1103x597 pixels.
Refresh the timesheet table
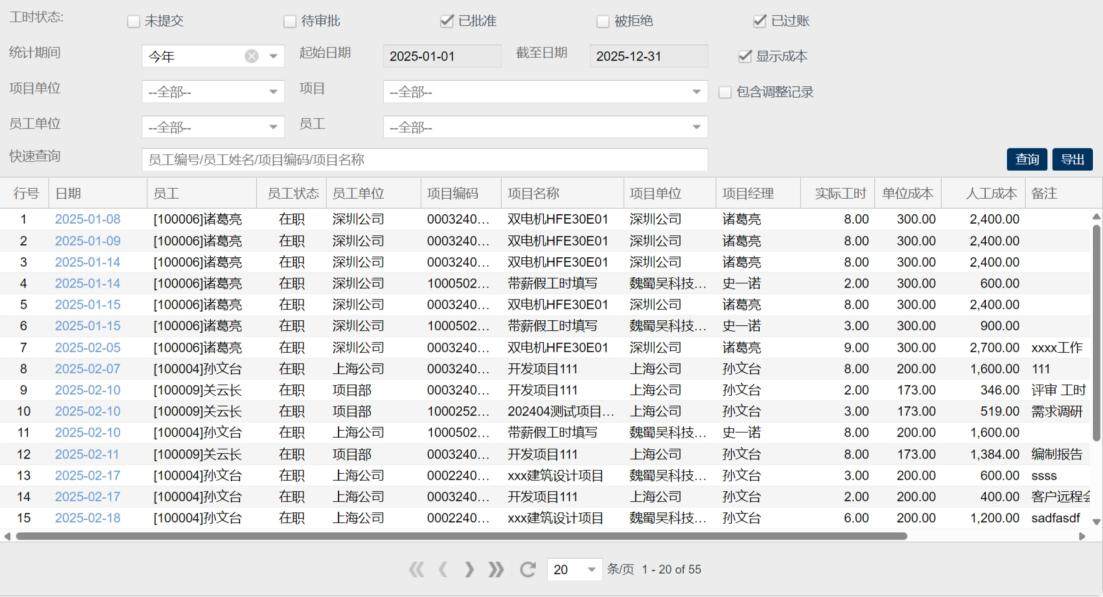[x=527, y=569]
